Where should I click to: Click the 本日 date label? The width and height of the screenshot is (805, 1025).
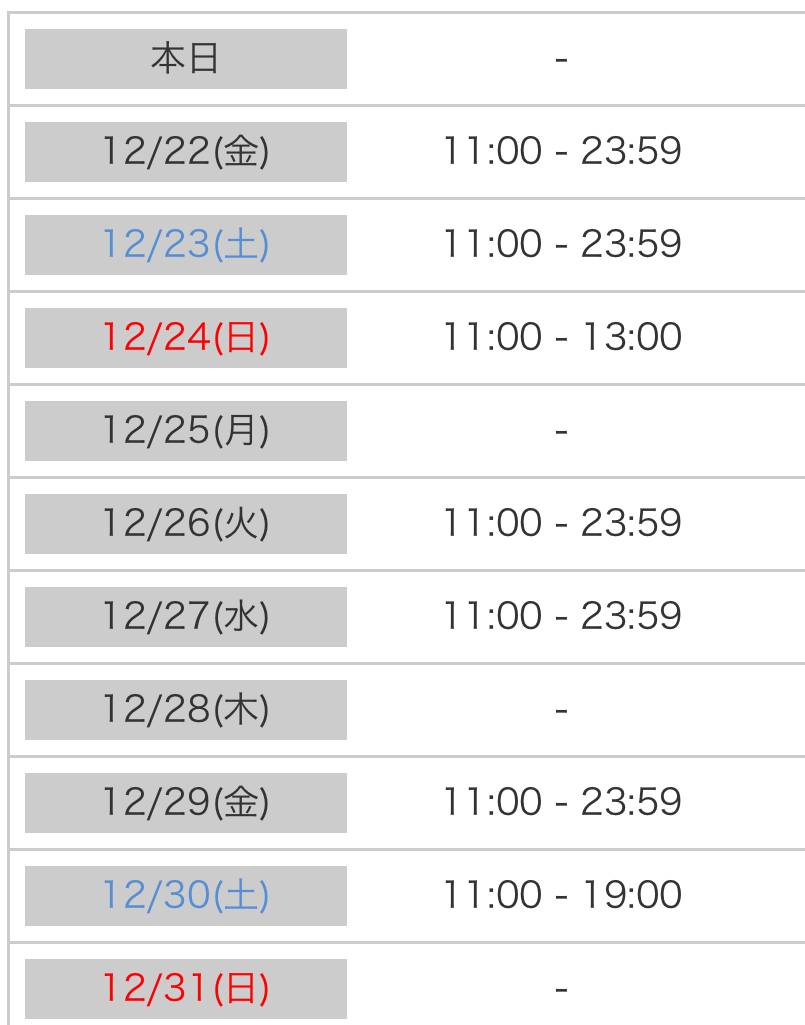185,59
